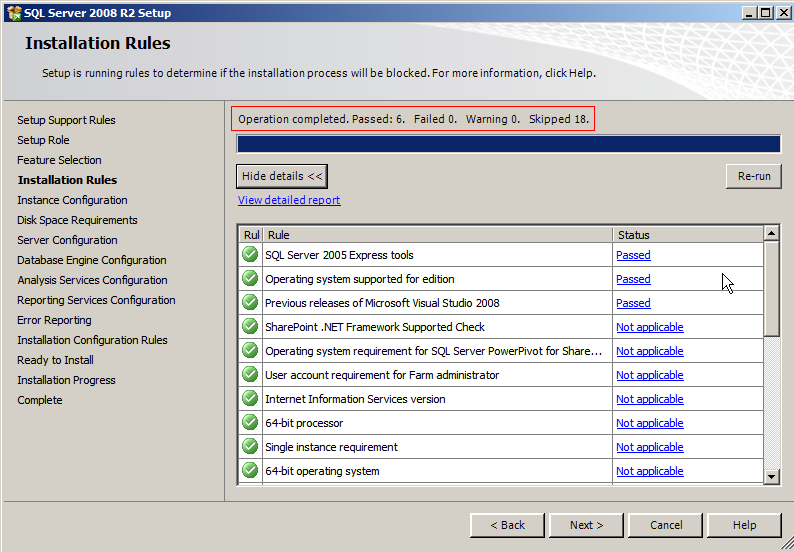Sort by the Rule column header
Image resolution: width=794 pixels, height=552 pixels.
(x=438, y=235)
